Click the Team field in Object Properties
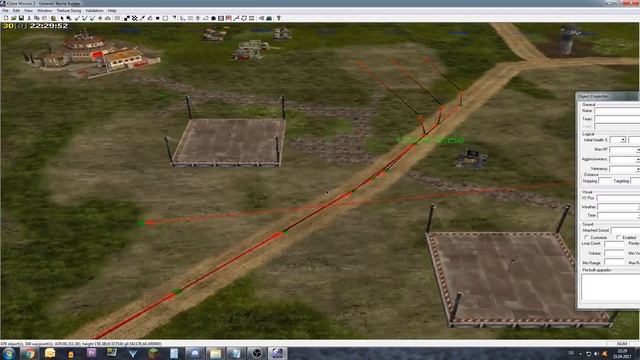Image resolution: width=640 pixels, height=360 pixels. (x=617, y=119)
